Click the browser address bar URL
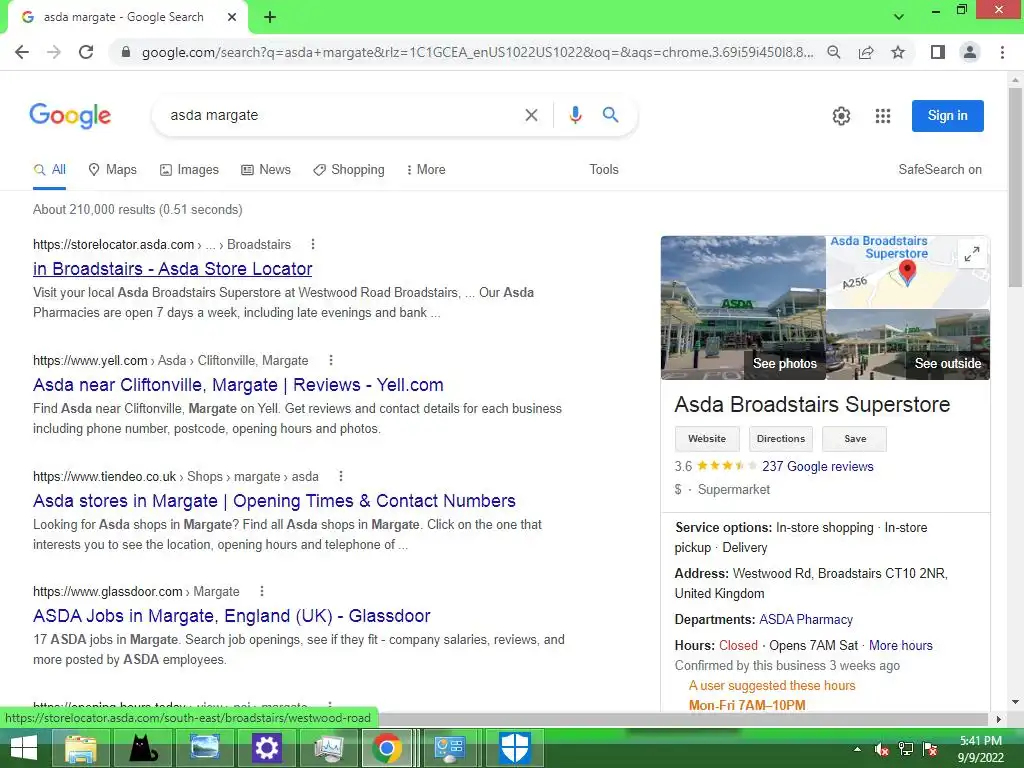Image resolution: width=1024 pixels, height=768 pixels. 477,52
